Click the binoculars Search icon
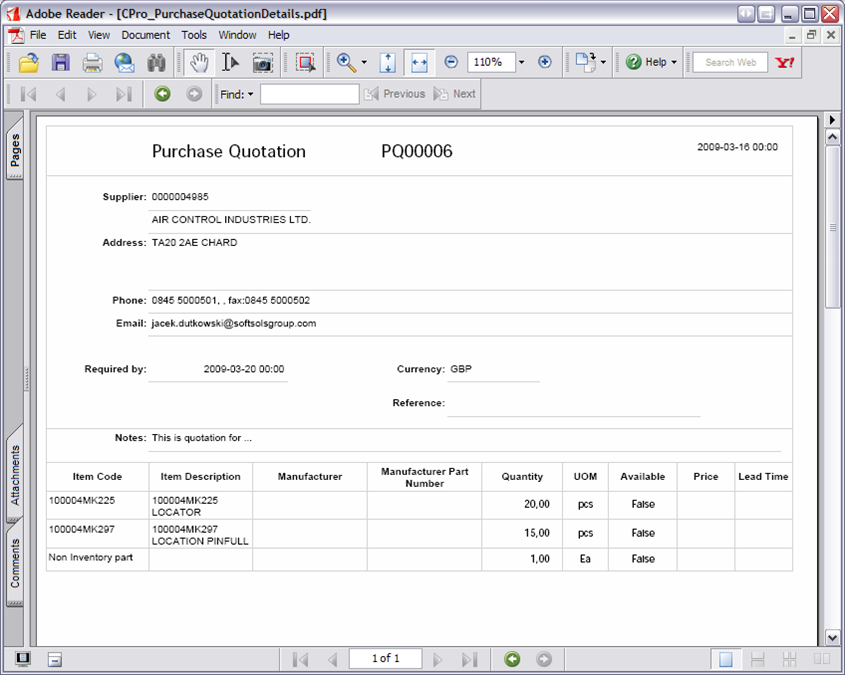 pos(156,63)
